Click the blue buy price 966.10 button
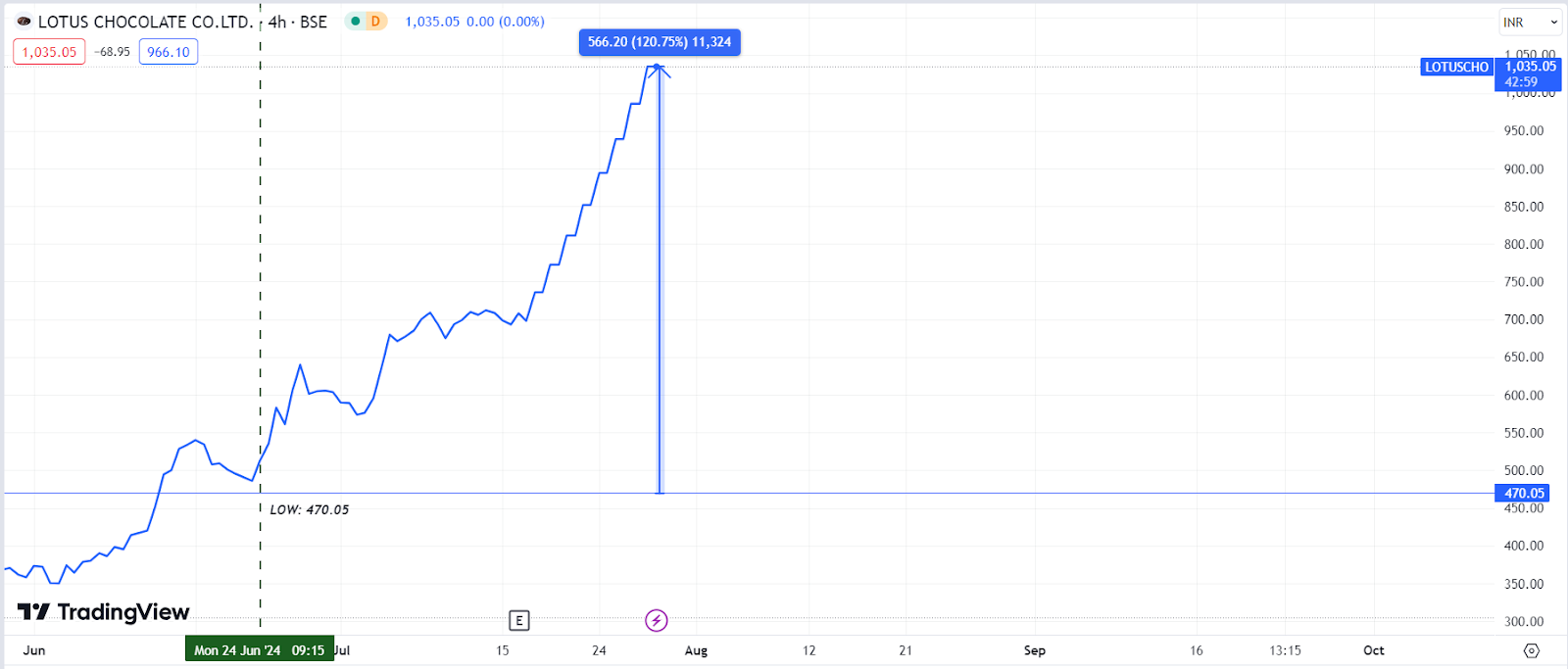1568x669 pixels. tap(169, 52)
